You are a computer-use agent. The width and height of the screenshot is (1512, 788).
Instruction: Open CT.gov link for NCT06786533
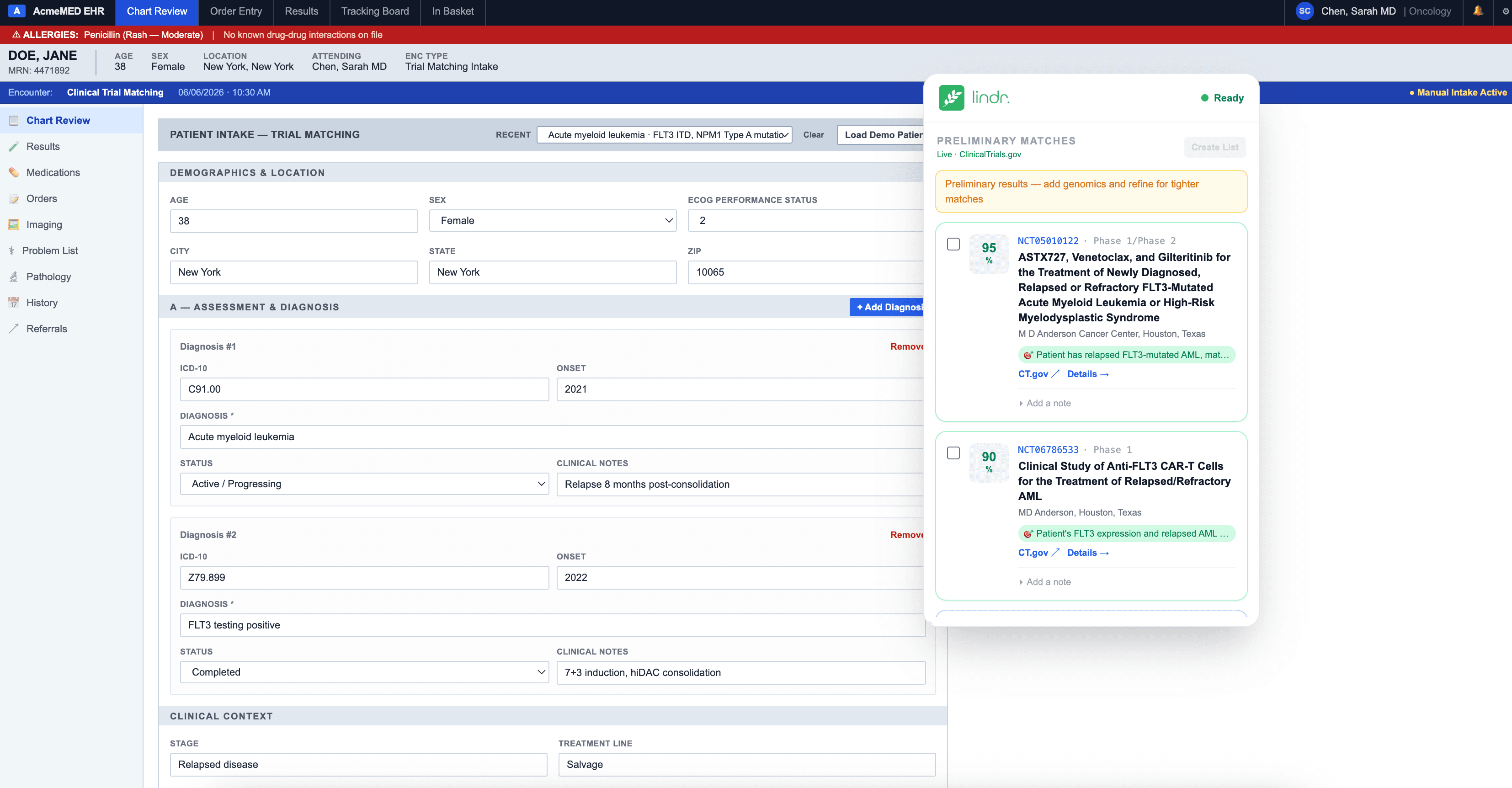click(1038, 554)
